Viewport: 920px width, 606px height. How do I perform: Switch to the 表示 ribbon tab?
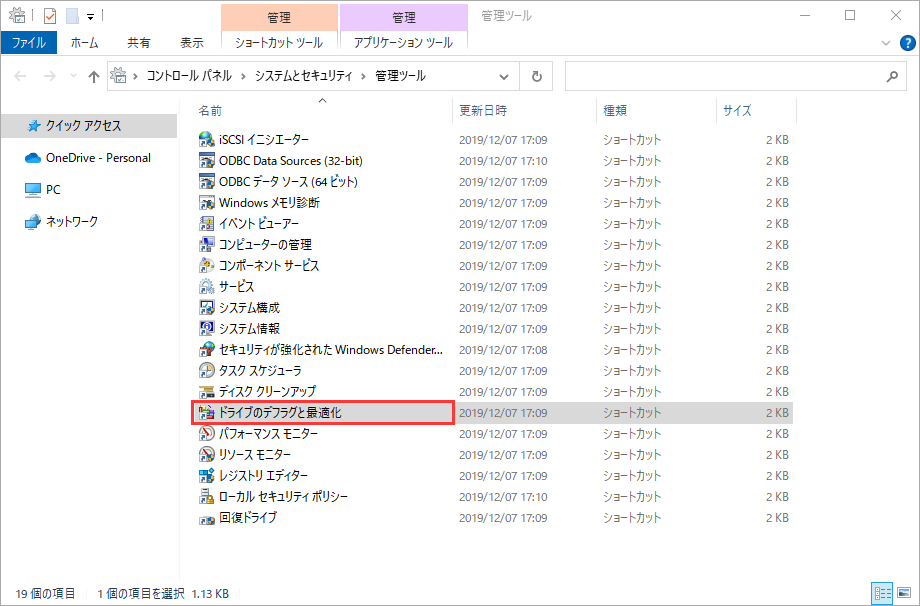191,43
